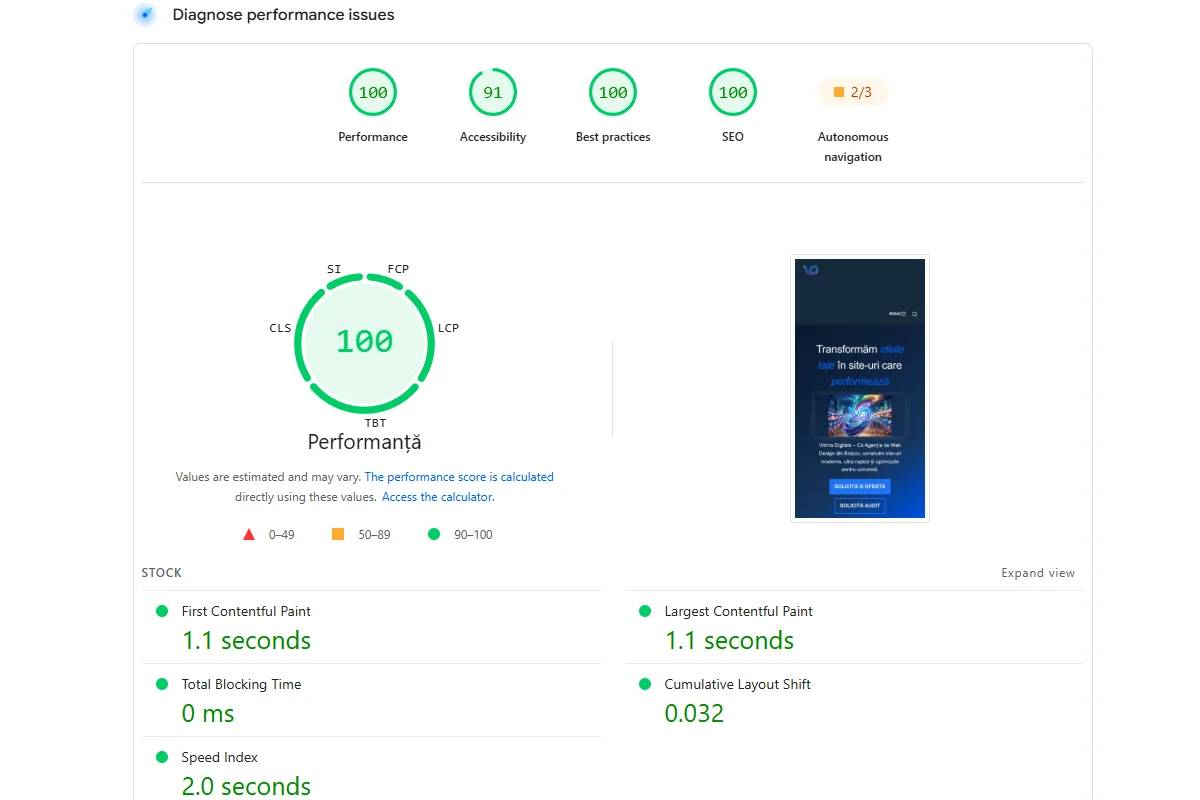This screenshot has height=800, width=1200.
Task: Expand the Cumulative Layout Shift metric
Action: coord(854,700)
